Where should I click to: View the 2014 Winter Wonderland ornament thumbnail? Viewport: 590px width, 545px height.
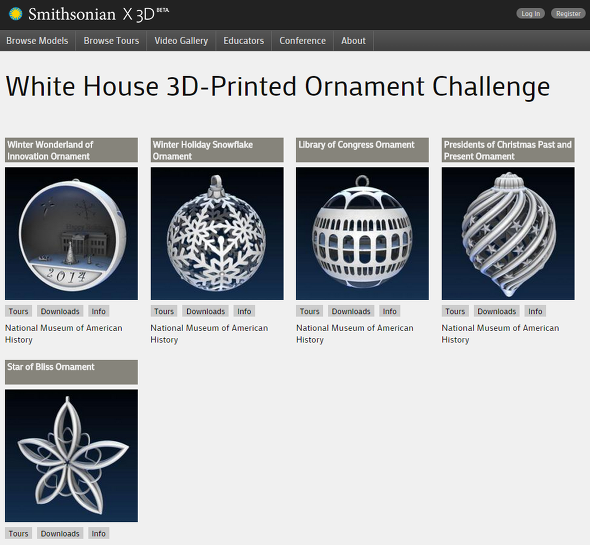[x=71, y=234]
